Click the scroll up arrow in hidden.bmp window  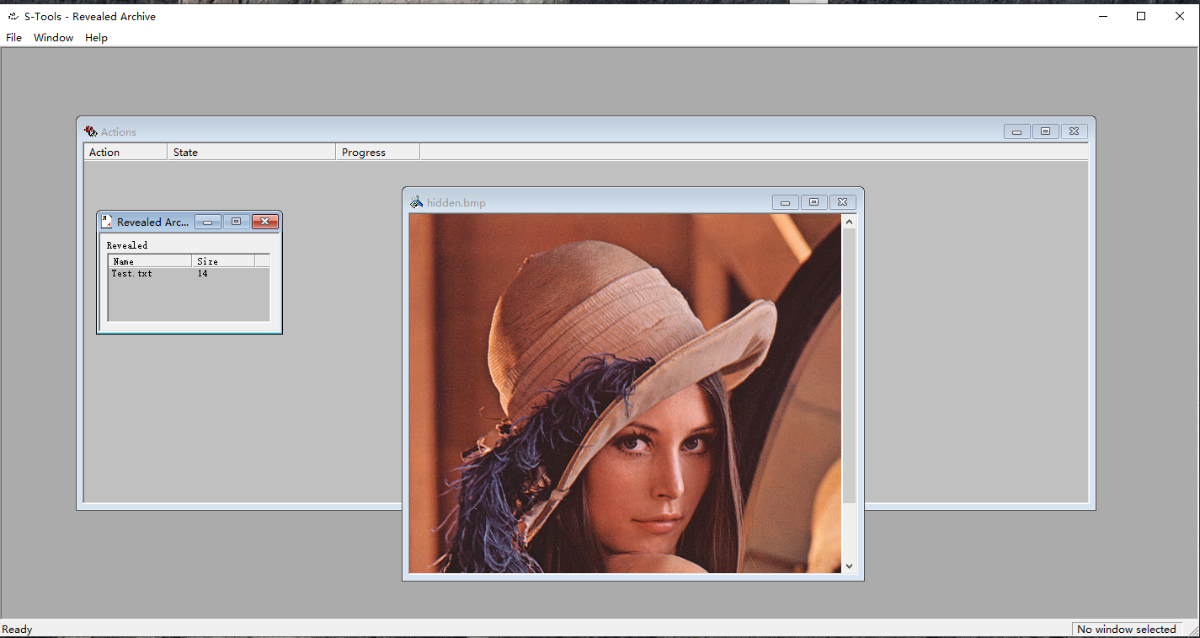tap(849, 222)
